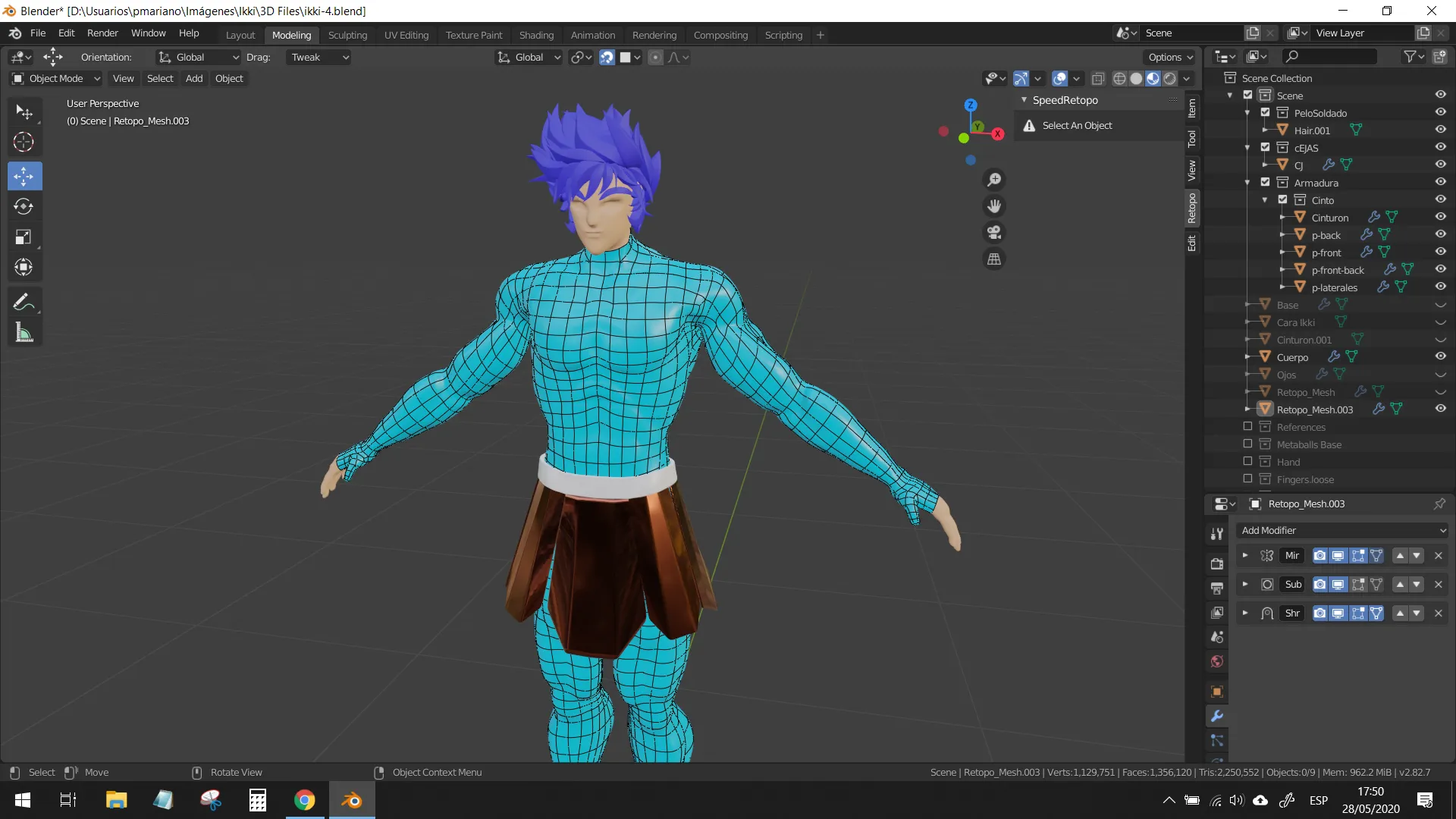1456x819 pixels.
Task: Uncheck the Armadura collection checkbox
Action: coord(1265,182)
